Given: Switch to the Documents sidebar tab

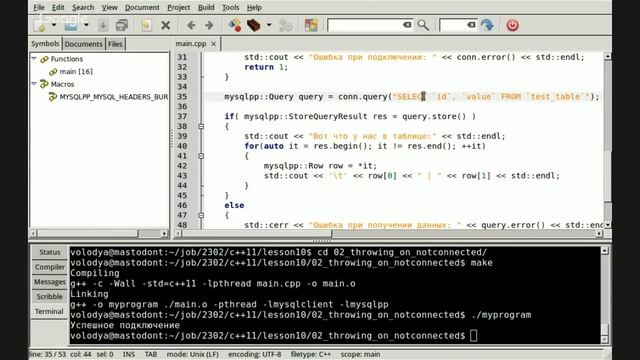Looking at the screenshot, I should tap(83, 44).
